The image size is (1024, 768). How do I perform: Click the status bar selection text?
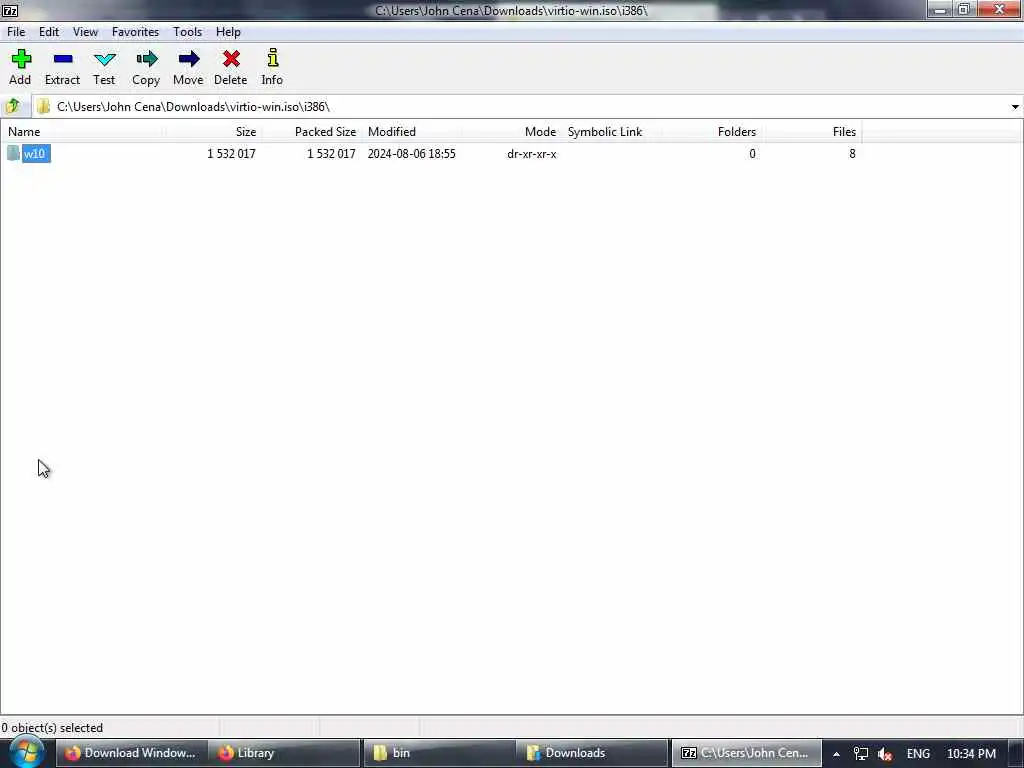point(52,728)
